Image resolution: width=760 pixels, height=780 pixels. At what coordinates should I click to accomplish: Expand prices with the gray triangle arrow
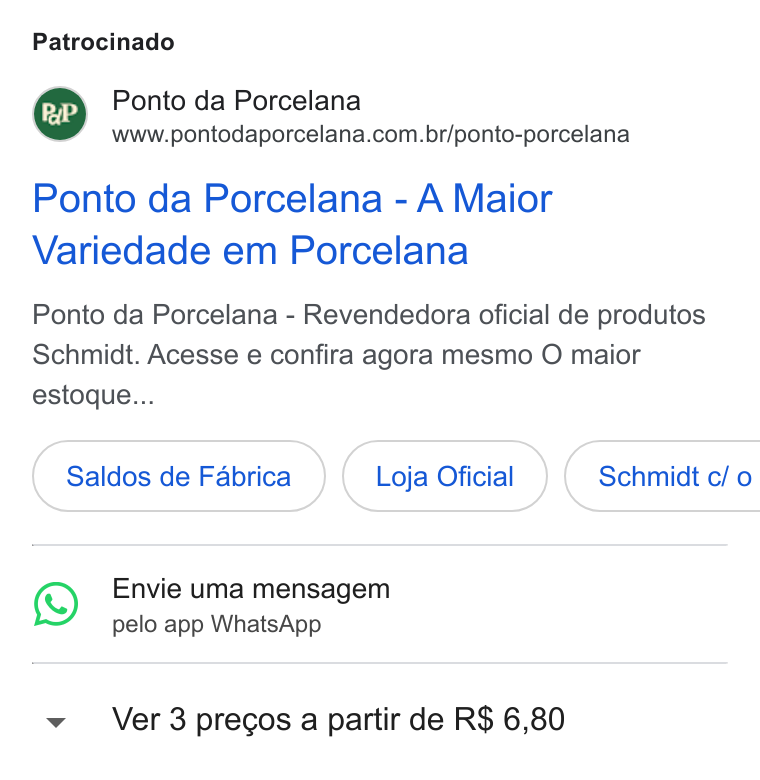click(x=56, y=722)
